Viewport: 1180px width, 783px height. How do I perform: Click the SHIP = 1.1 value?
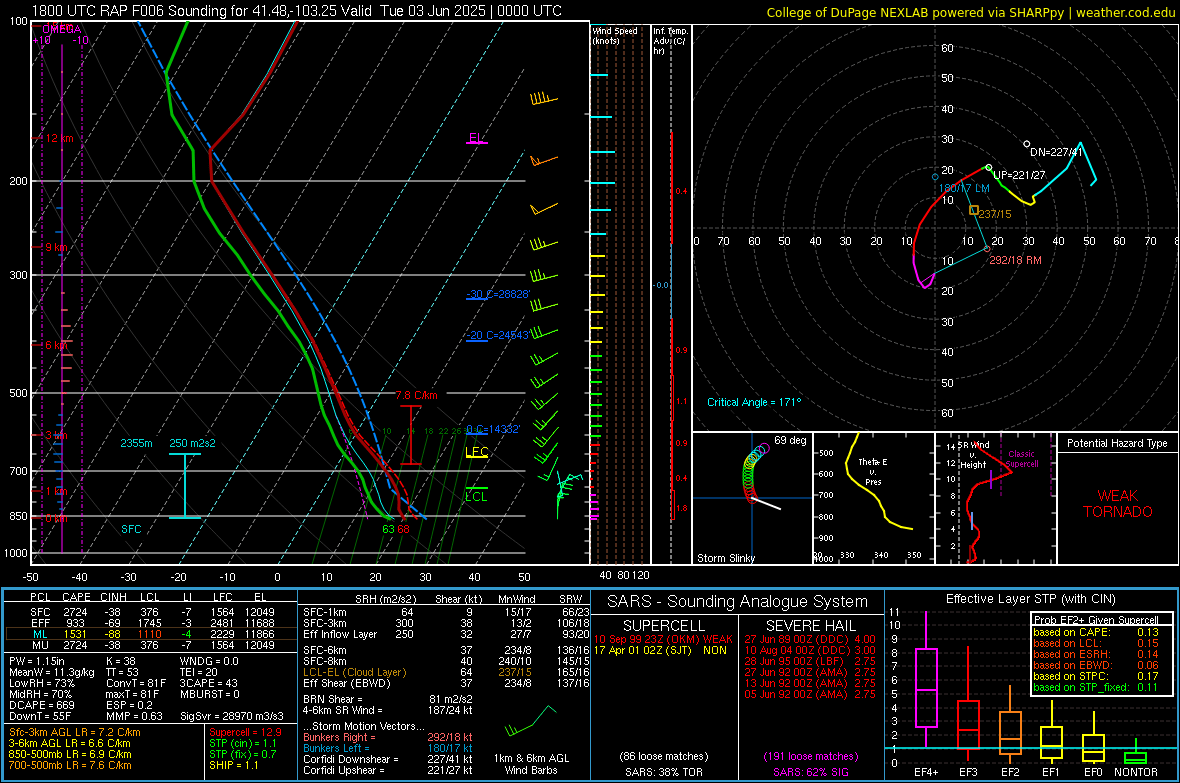point(234,765)
